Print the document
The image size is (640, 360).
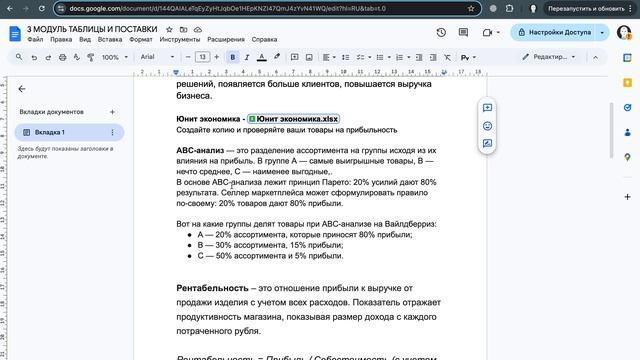62,58
